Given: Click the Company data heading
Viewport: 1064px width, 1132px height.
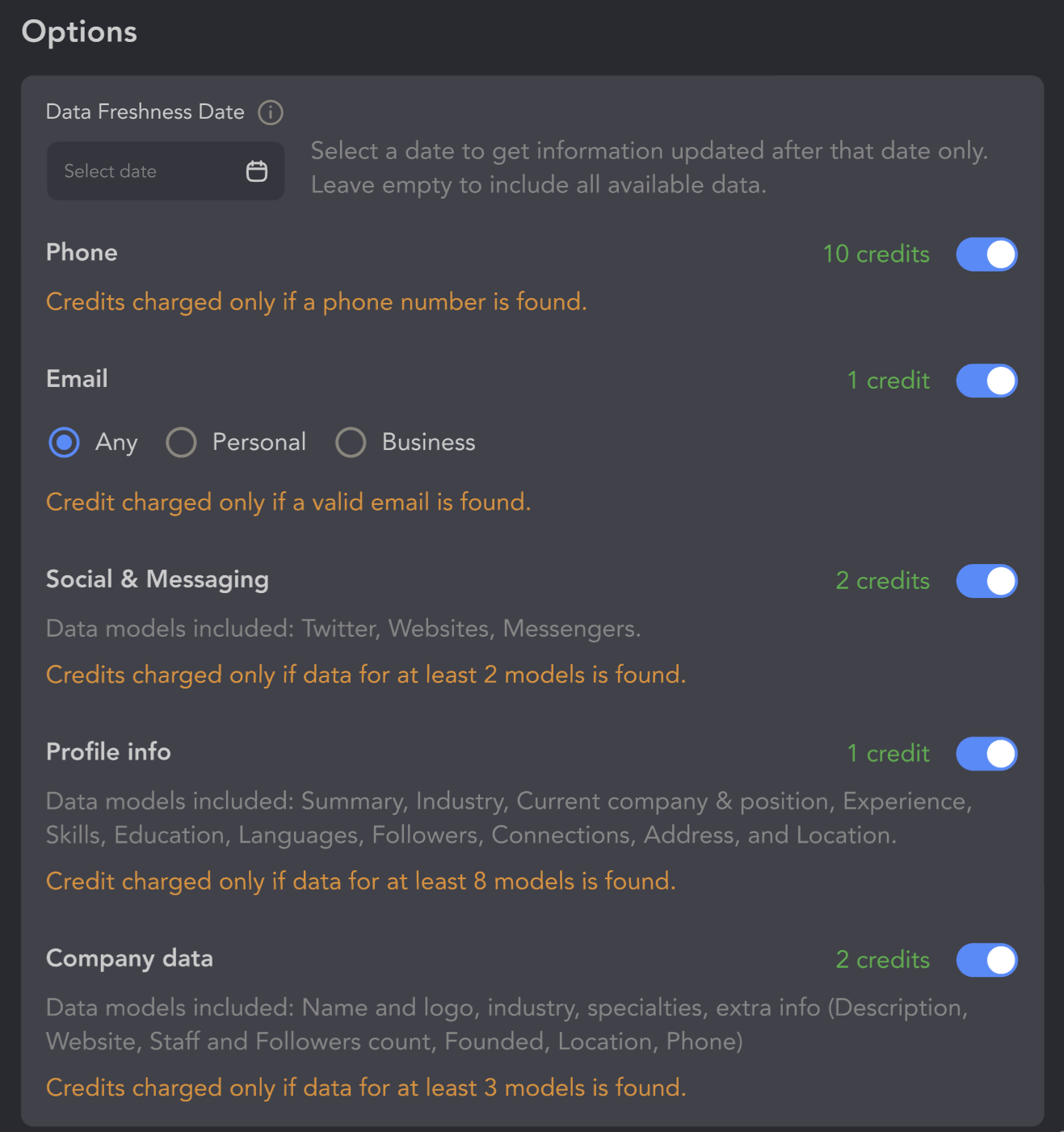Looking at the screenshot, I should [x=129, y=958].
